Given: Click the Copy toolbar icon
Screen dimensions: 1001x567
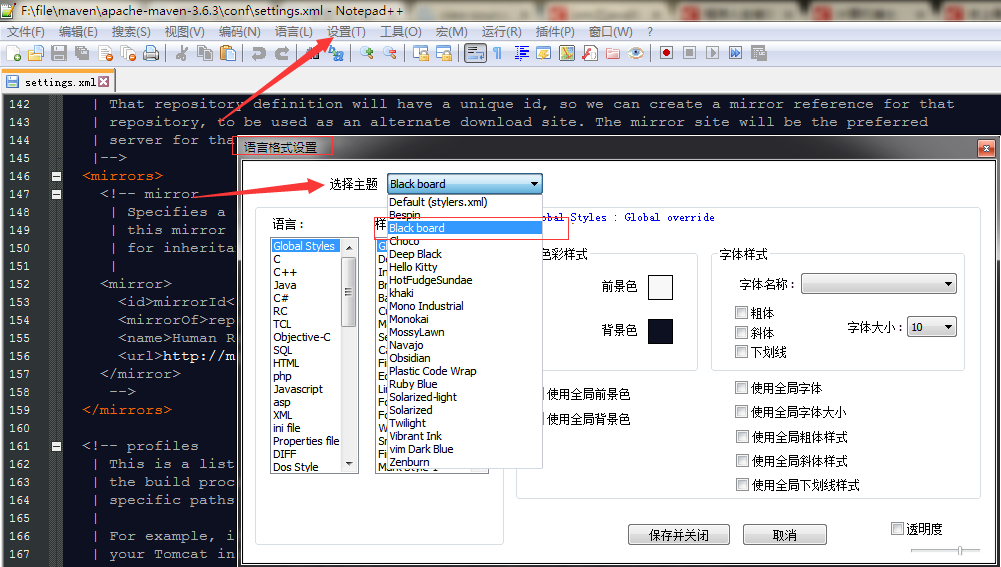Looking at the screenshot, I should tap(205, 54).
